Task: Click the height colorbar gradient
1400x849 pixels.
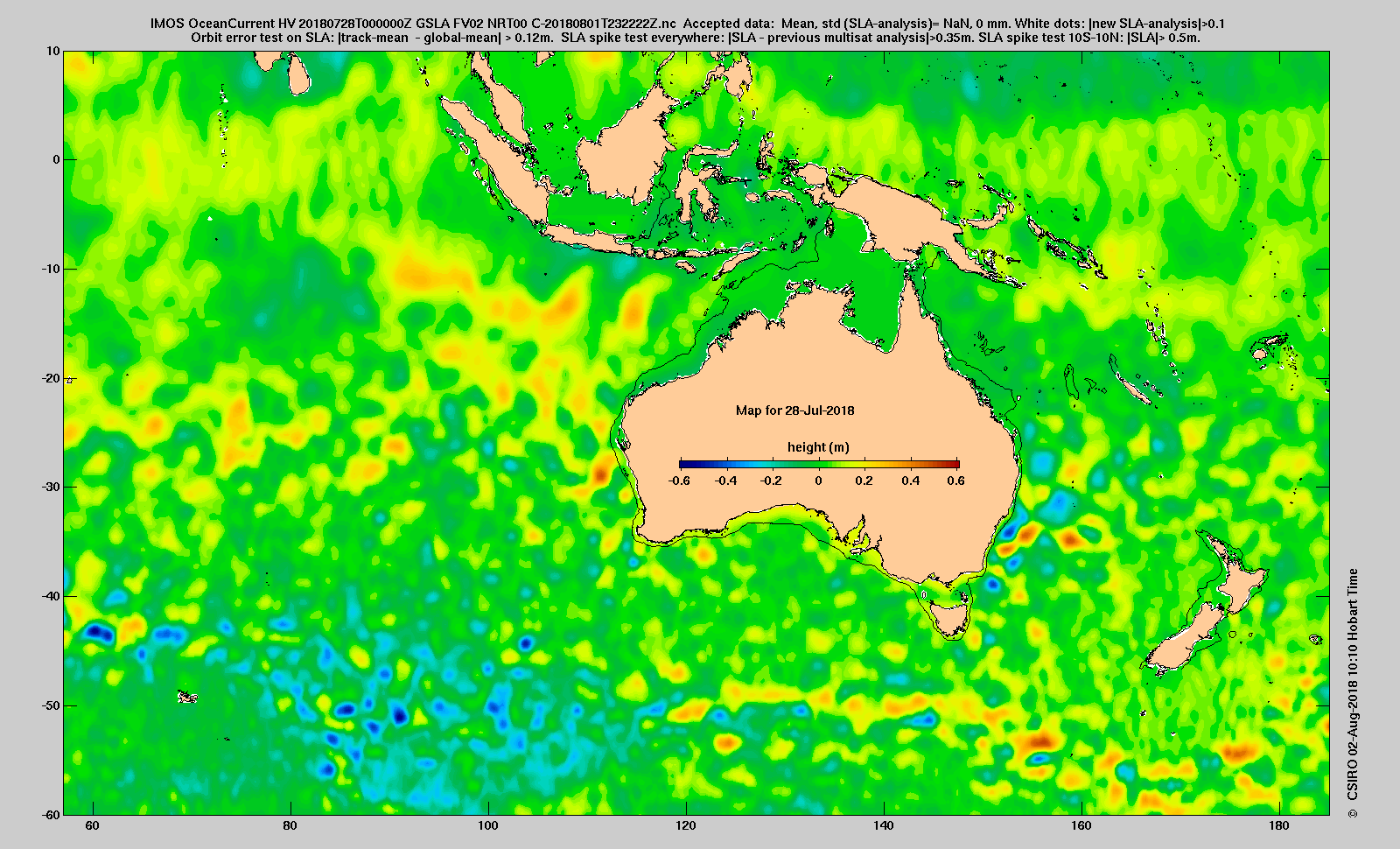Action: (819, 464)
